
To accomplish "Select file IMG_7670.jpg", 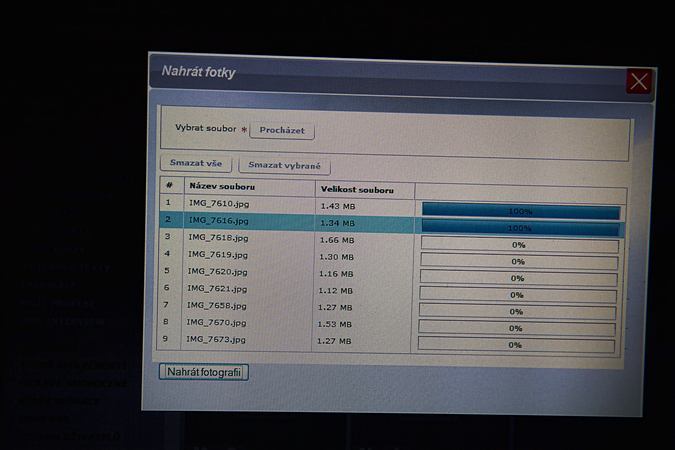I will (216, 323).
